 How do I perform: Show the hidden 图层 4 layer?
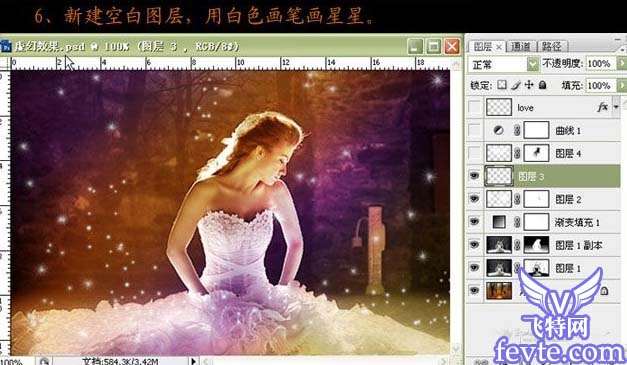pyautogui.click(x=474, y=153)
